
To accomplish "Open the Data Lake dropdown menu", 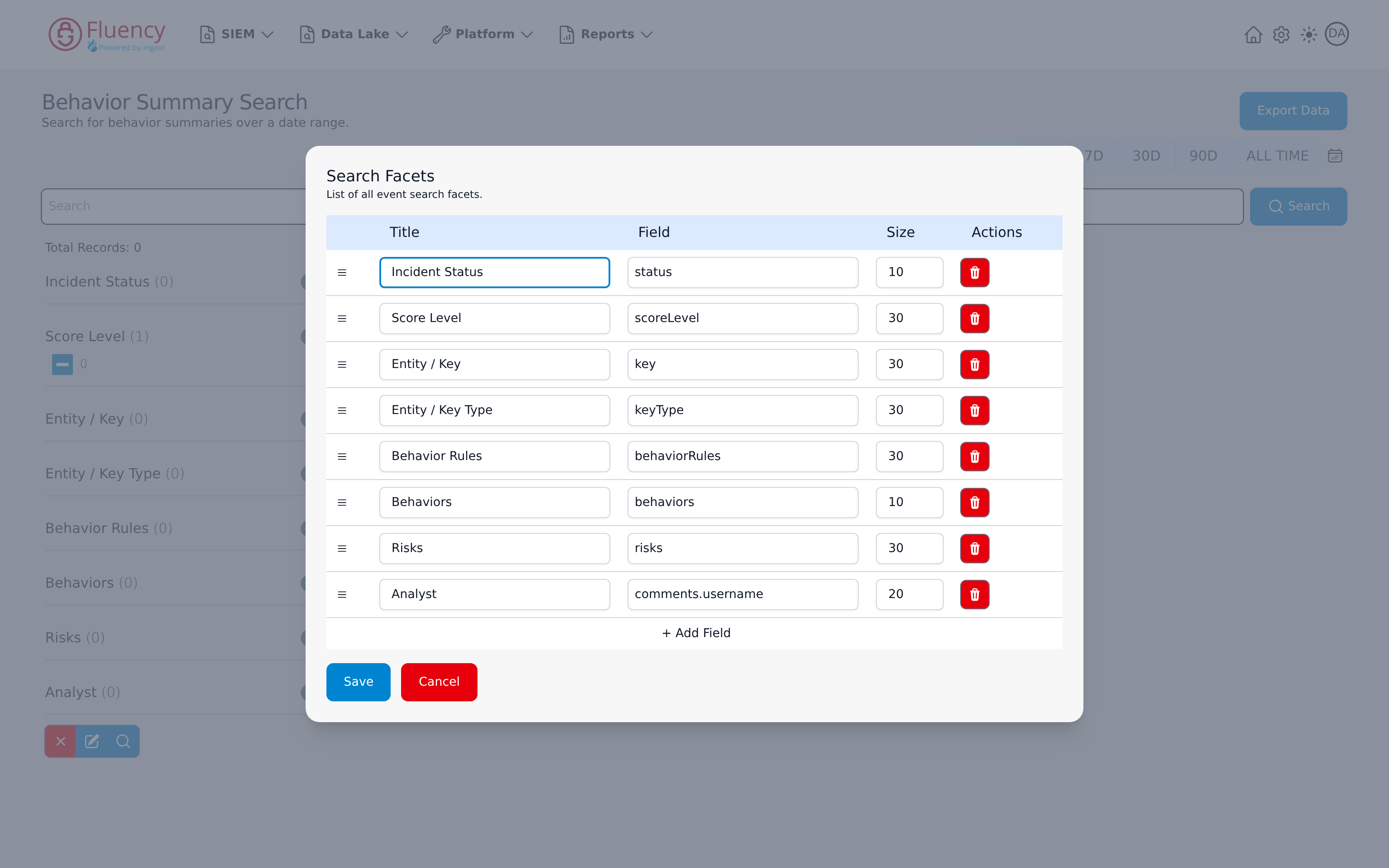I will (x=354, y=34).
